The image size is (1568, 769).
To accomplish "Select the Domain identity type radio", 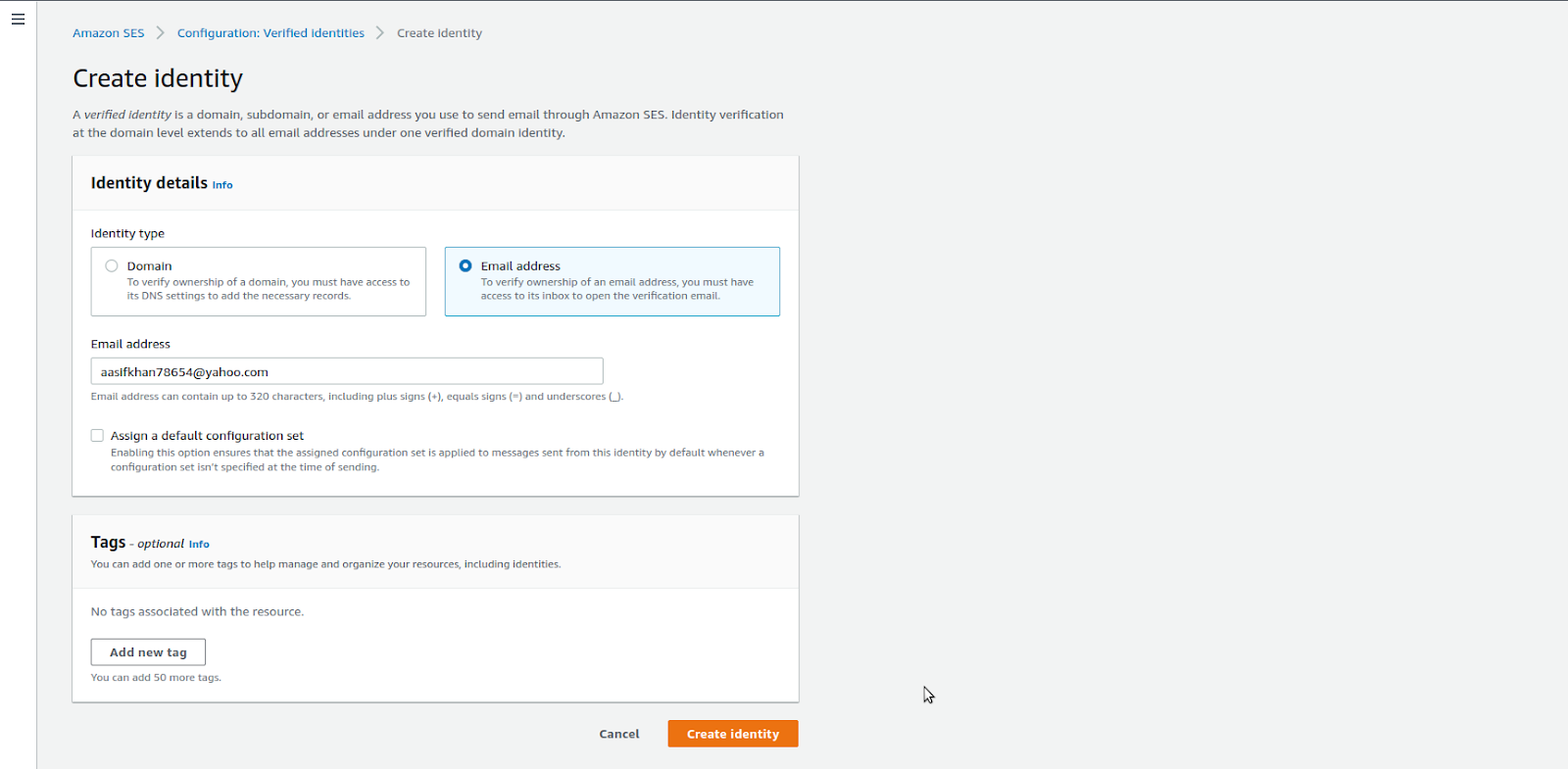I will (x=112, y=265).
